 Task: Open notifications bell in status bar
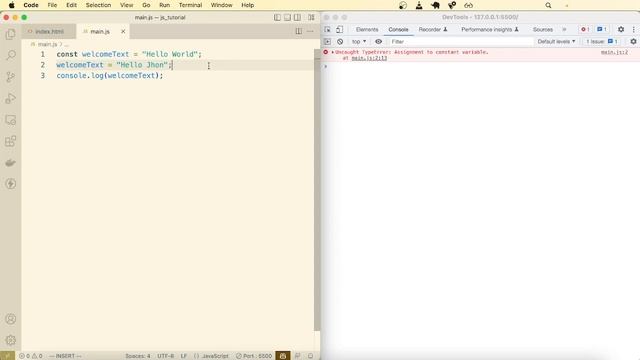pos(311,356)
